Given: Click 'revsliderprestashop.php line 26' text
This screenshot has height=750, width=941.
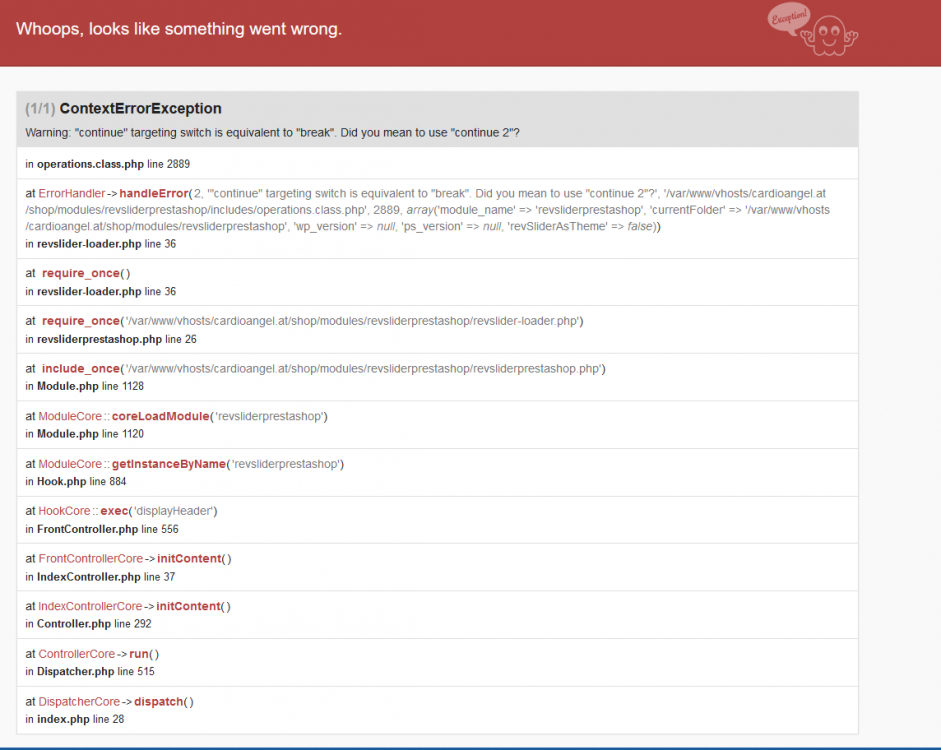Looking at the screenshot, I should point(117,339).
